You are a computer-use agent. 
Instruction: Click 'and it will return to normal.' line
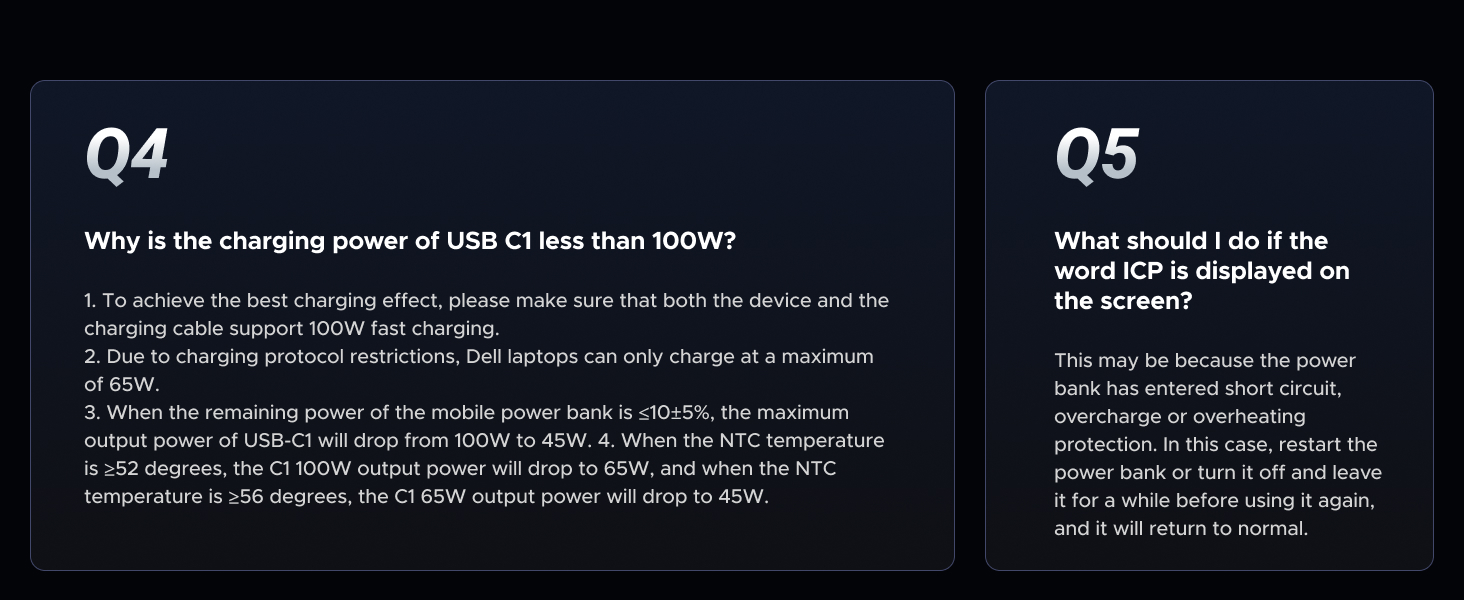click(x=1180, y=528)
